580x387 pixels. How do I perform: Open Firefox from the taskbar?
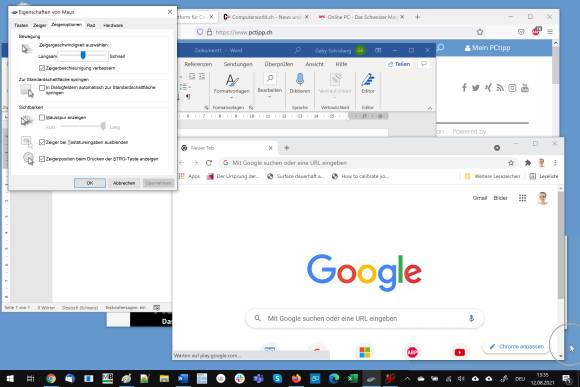click(296, 378)
